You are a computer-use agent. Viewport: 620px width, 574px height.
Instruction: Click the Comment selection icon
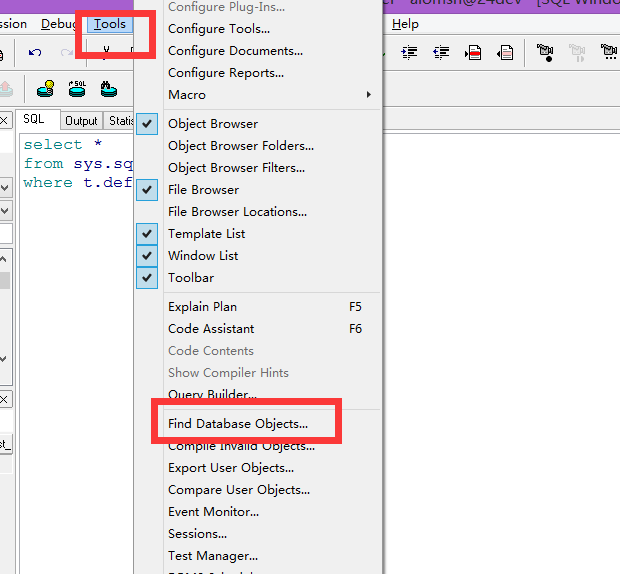473,53
